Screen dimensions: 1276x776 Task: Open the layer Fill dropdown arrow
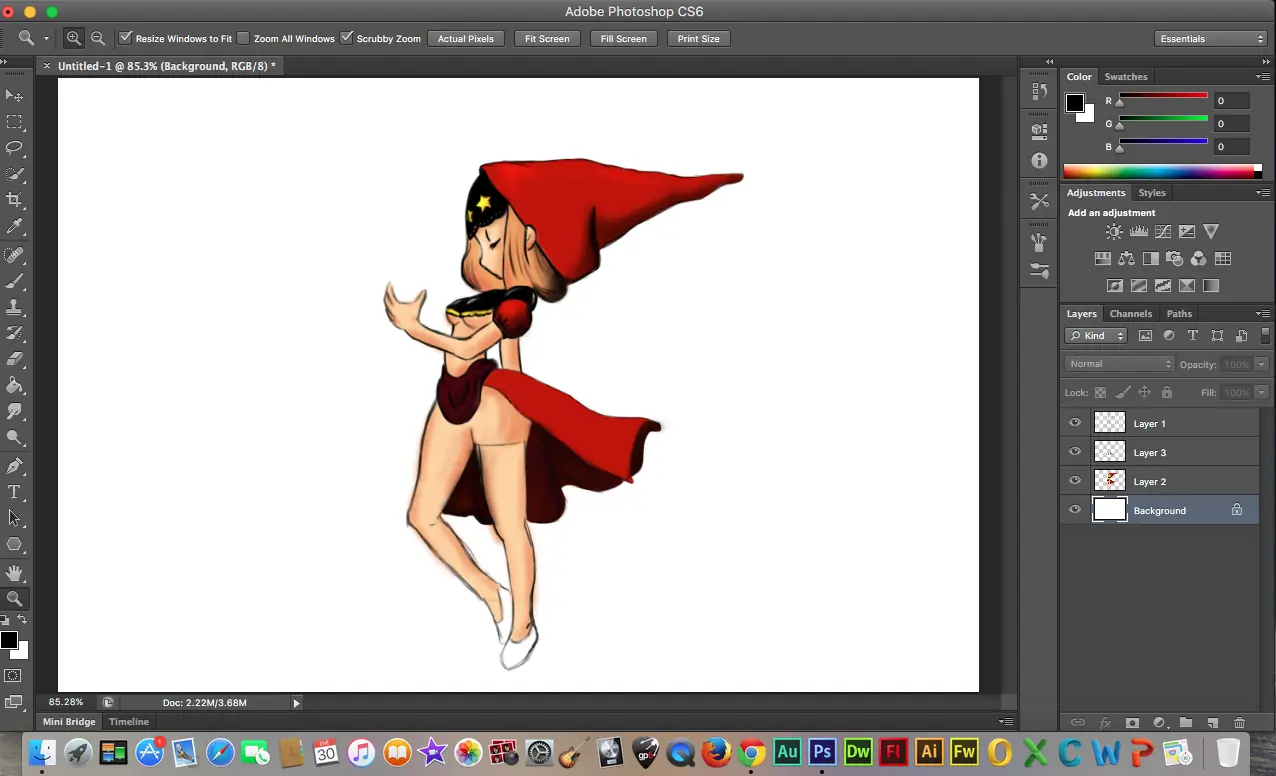click(x=1262, y=393)
